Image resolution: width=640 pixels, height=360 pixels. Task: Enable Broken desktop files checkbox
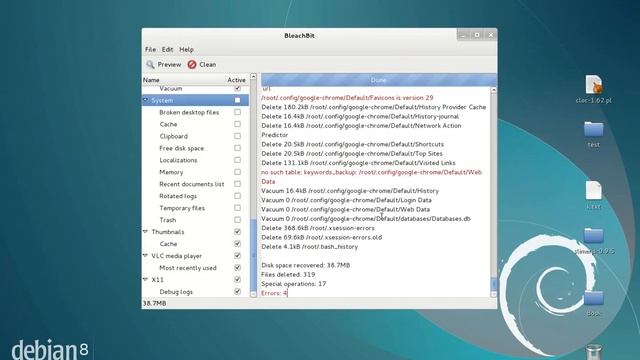tap(237, 112)
